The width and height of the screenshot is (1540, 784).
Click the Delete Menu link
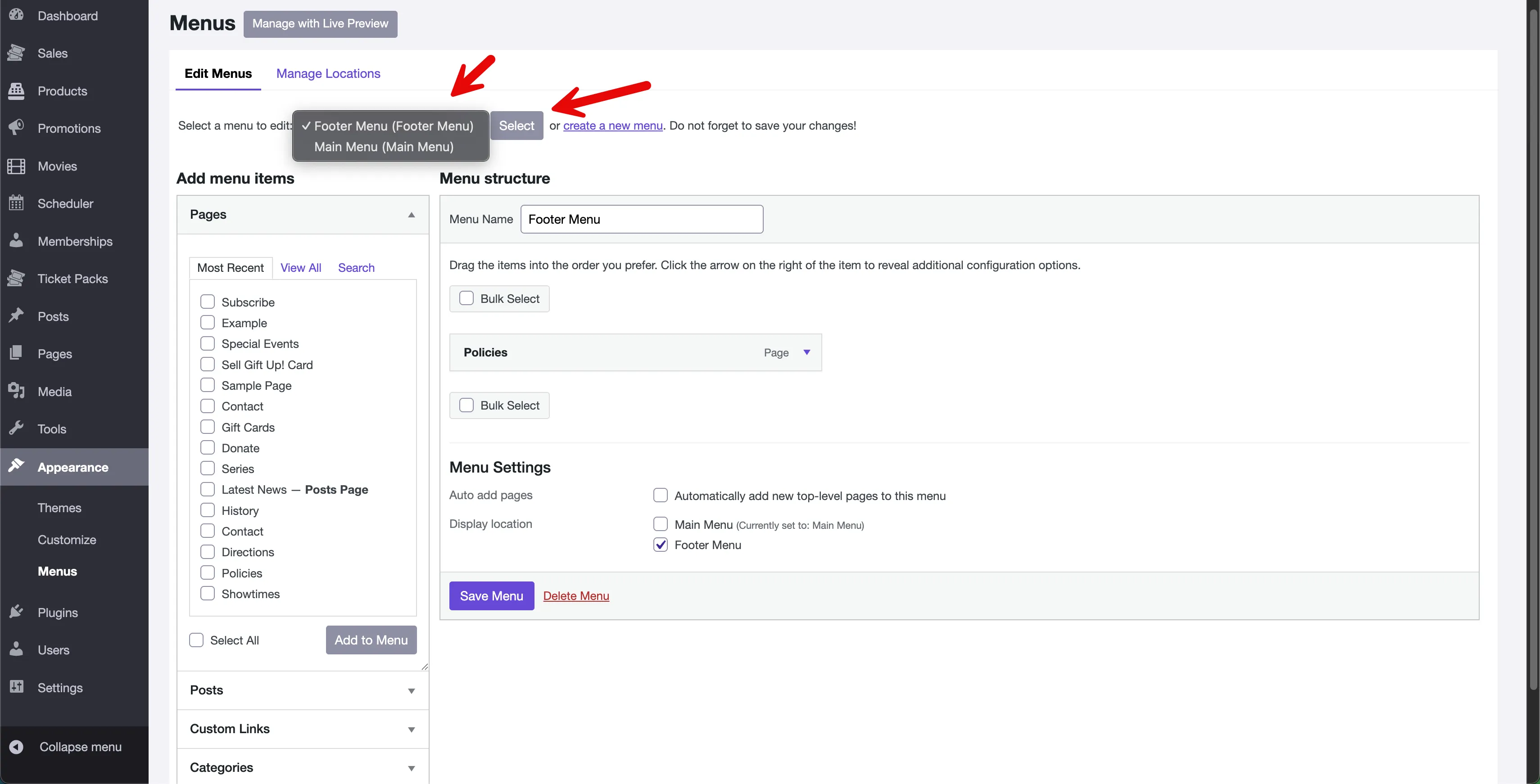pos(576,596)
